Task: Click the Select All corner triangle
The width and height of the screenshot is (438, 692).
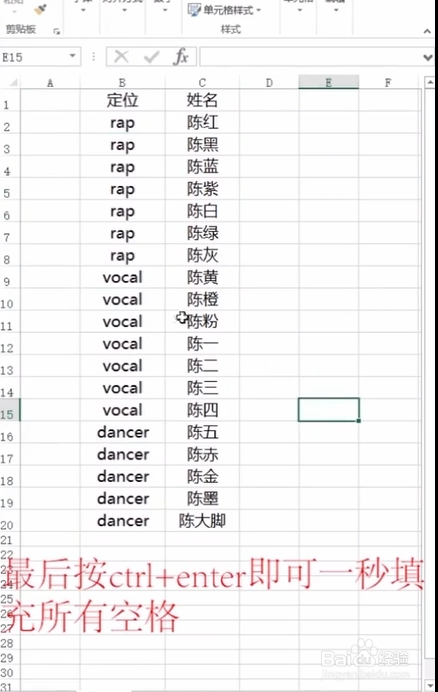Action: tap(13, 83)
